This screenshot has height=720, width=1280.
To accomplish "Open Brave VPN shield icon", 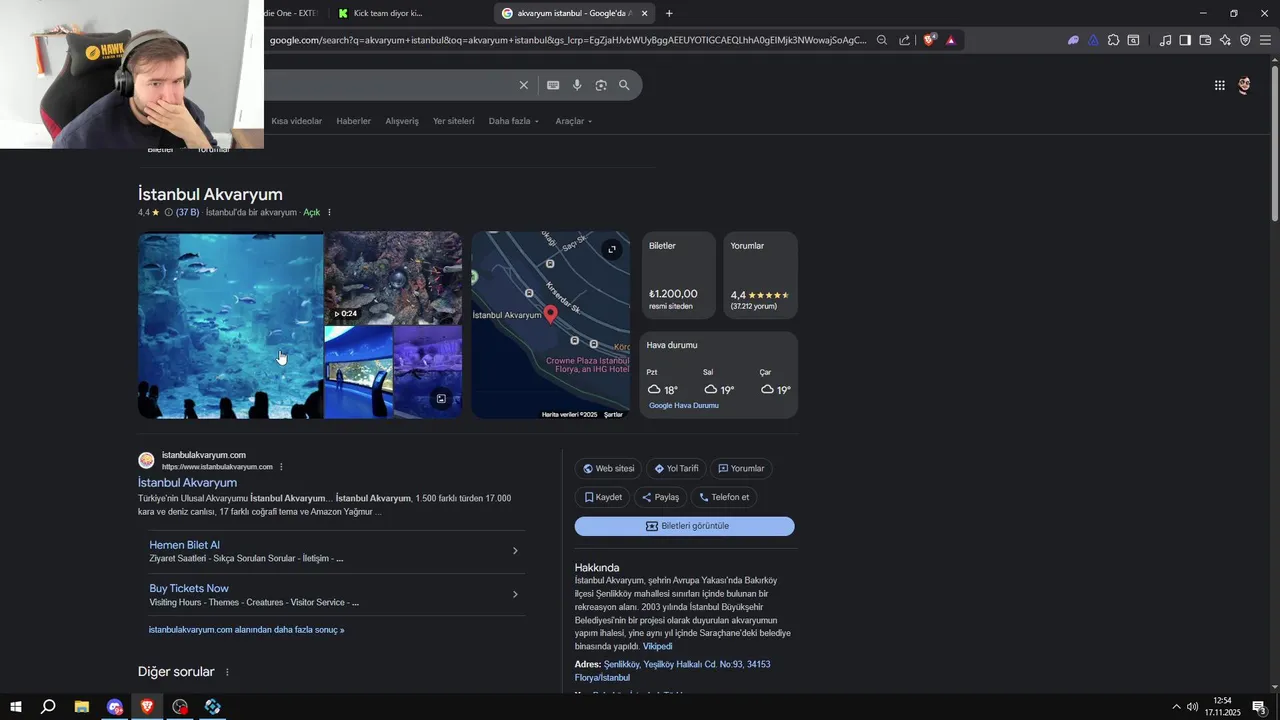I will pos(1245,40).
